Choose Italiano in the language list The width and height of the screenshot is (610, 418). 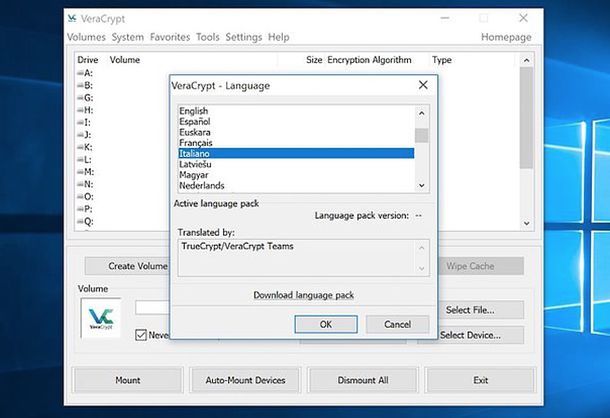[x=296, y=153]
